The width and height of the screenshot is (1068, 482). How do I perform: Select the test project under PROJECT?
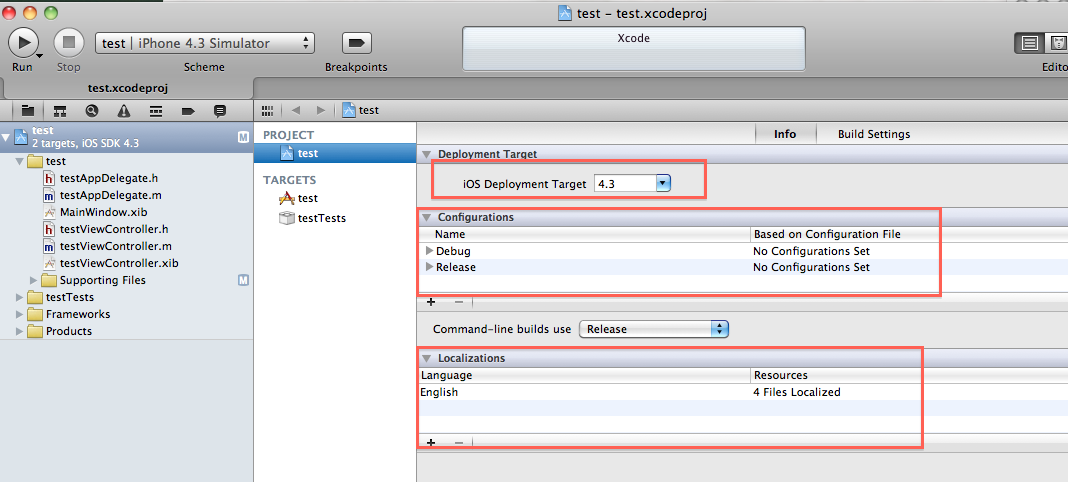point(334,154)
